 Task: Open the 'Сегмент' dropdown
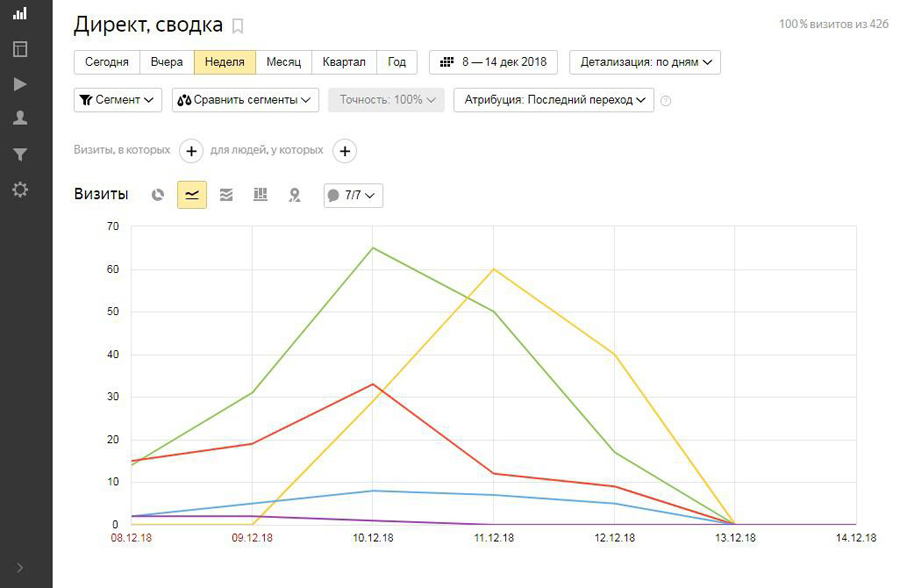pos(118,100)
